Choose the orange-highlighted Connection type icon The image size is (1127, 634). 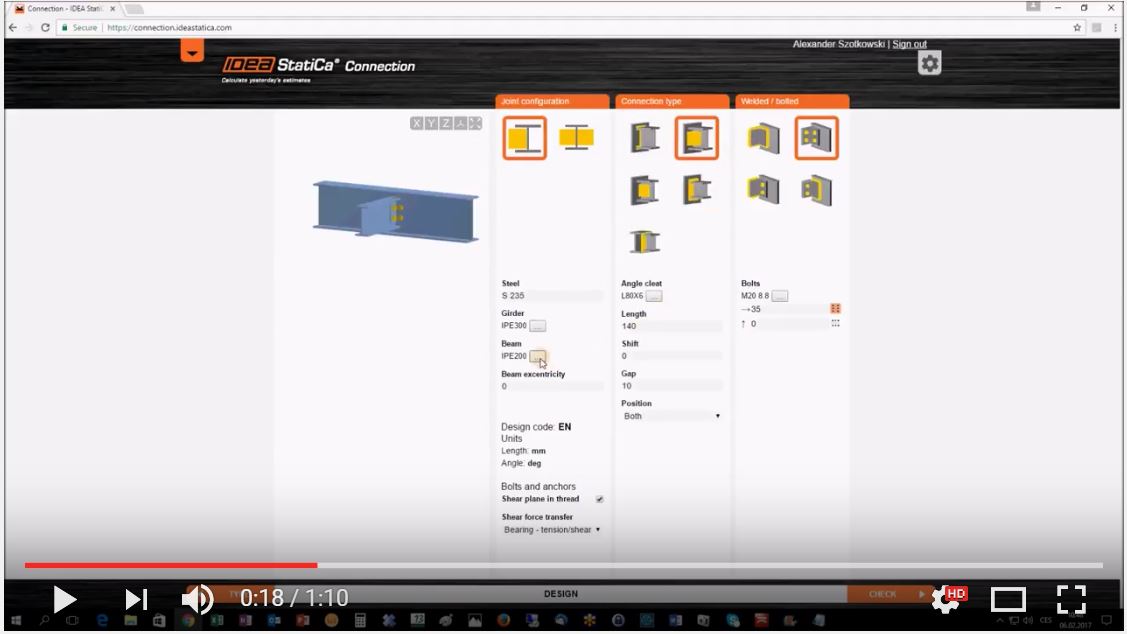(x=696, y=137)
